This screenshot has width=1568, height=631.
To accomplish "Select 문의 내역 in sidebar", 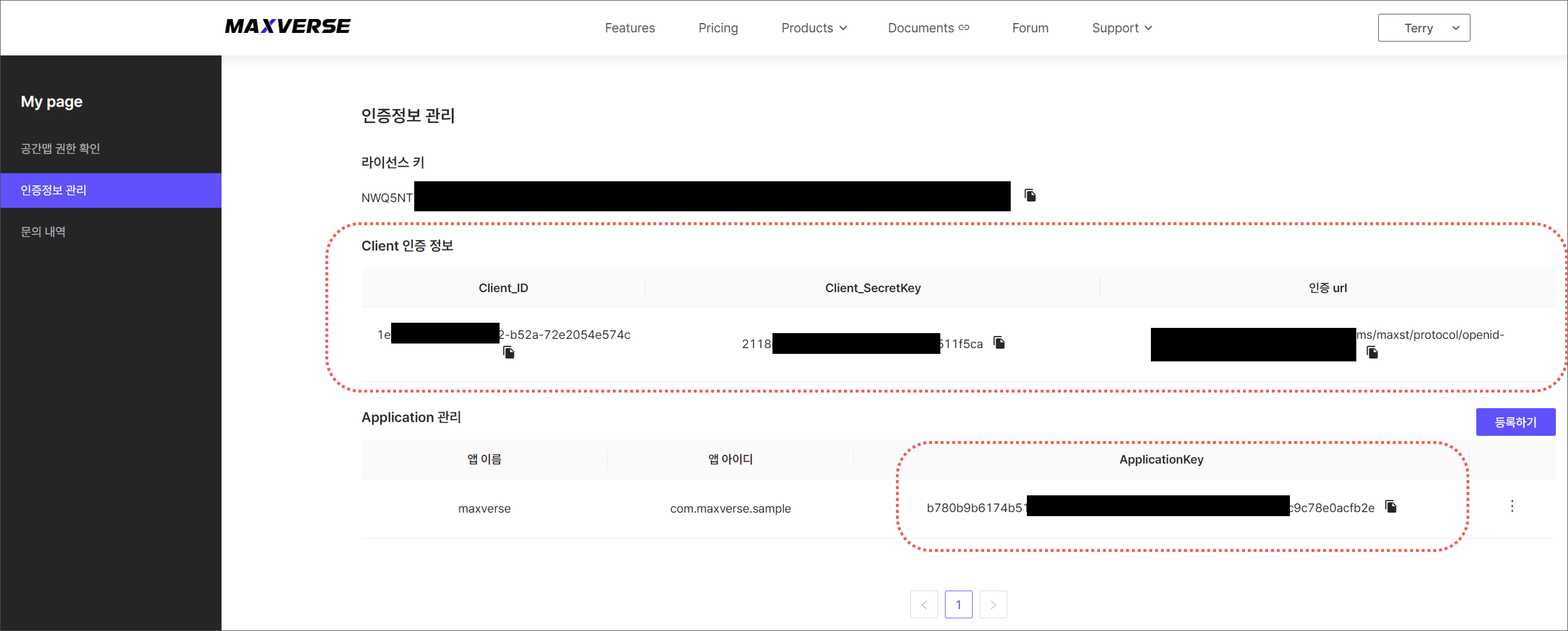I will click(x=111, y=232).
